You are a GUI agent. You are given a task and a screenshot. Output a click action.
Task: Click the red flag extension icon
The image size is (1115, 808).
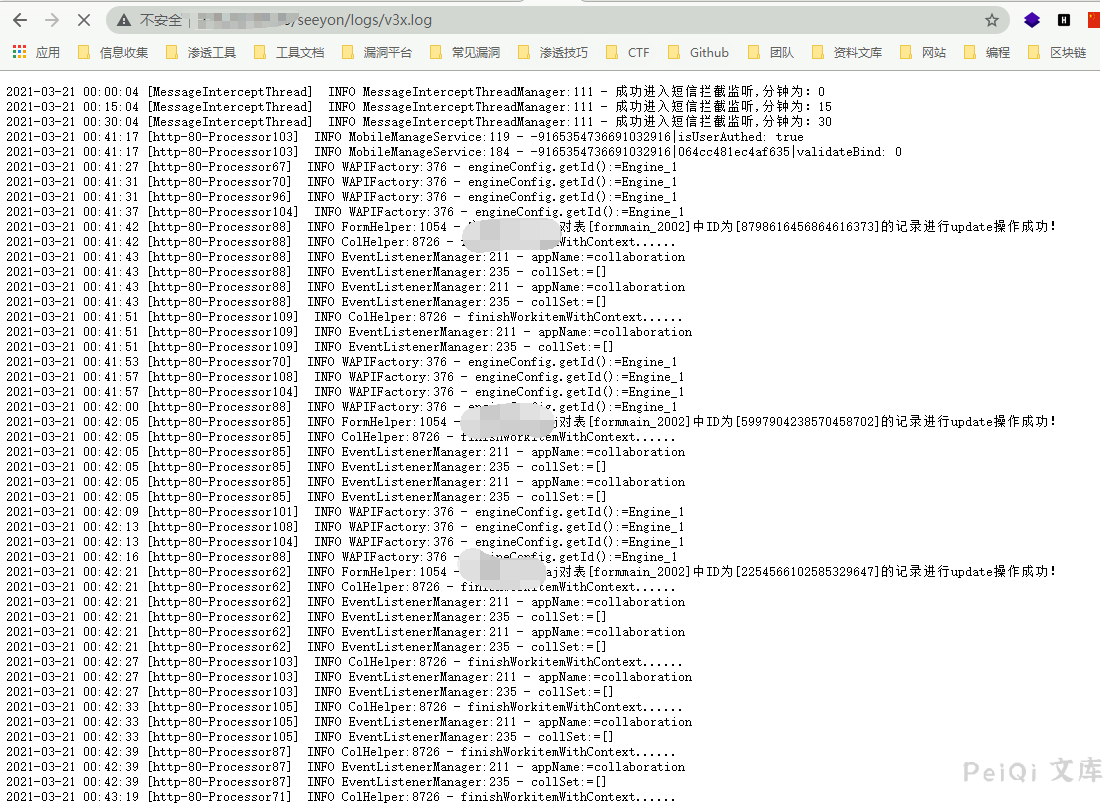tap(1093, 20)
